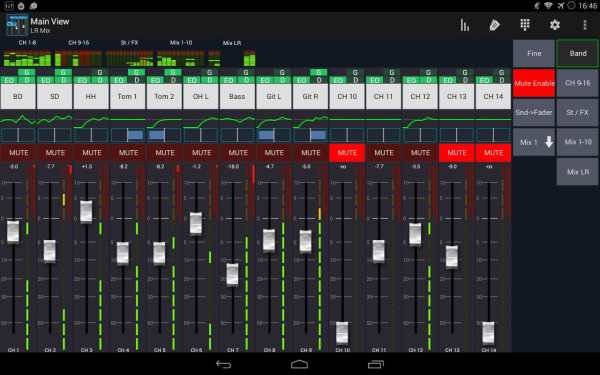Open the overflow menu dots

pyautogui.click(x=585, y=25)
